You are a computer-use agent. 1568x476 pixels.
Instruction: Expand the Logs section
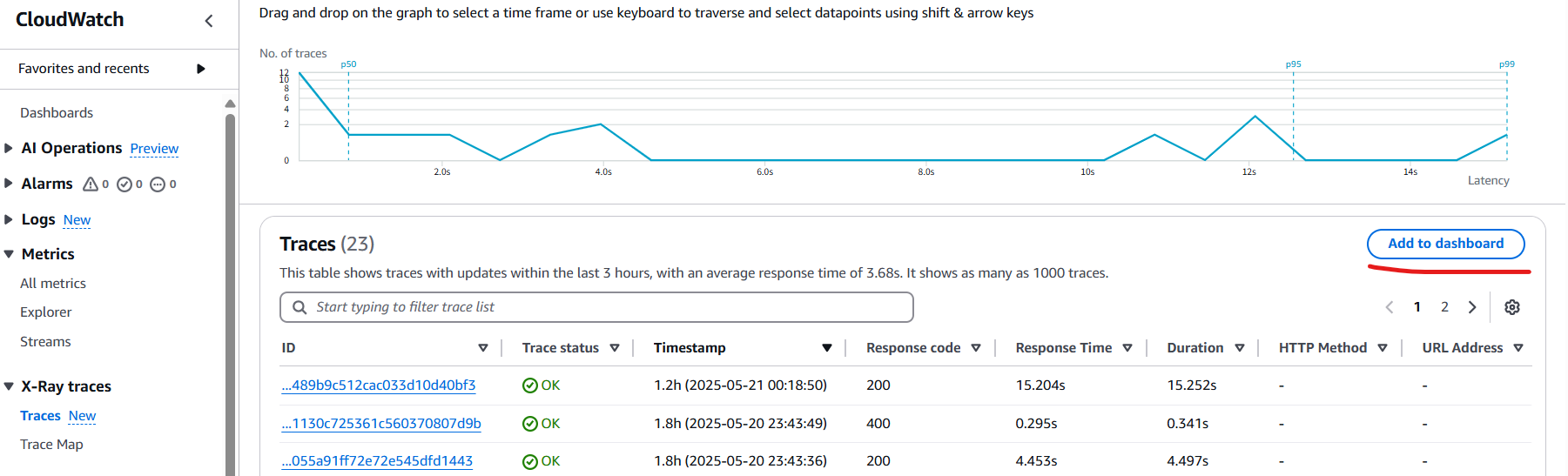[9, 219]
